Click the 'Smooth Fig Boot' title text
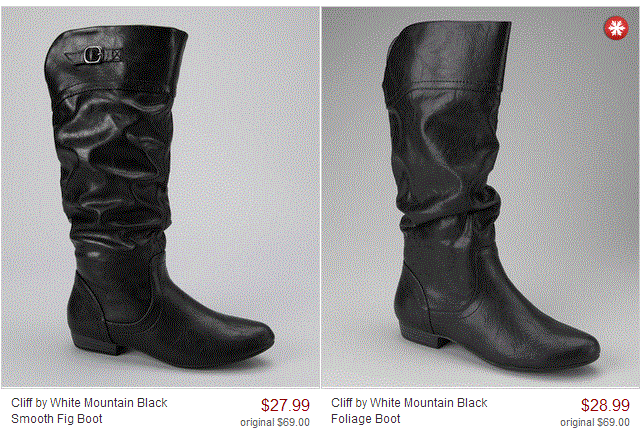642x443 pixels. [x=57, y=419]
